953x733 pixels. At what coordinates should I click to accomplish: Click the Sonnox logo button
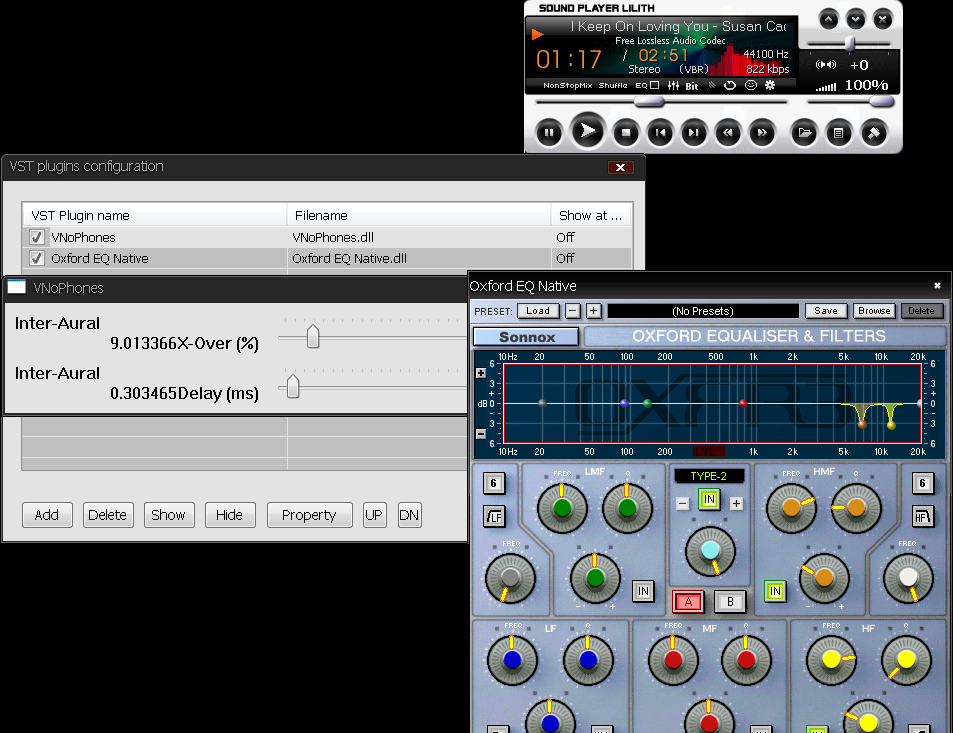(x=526, y=337)
